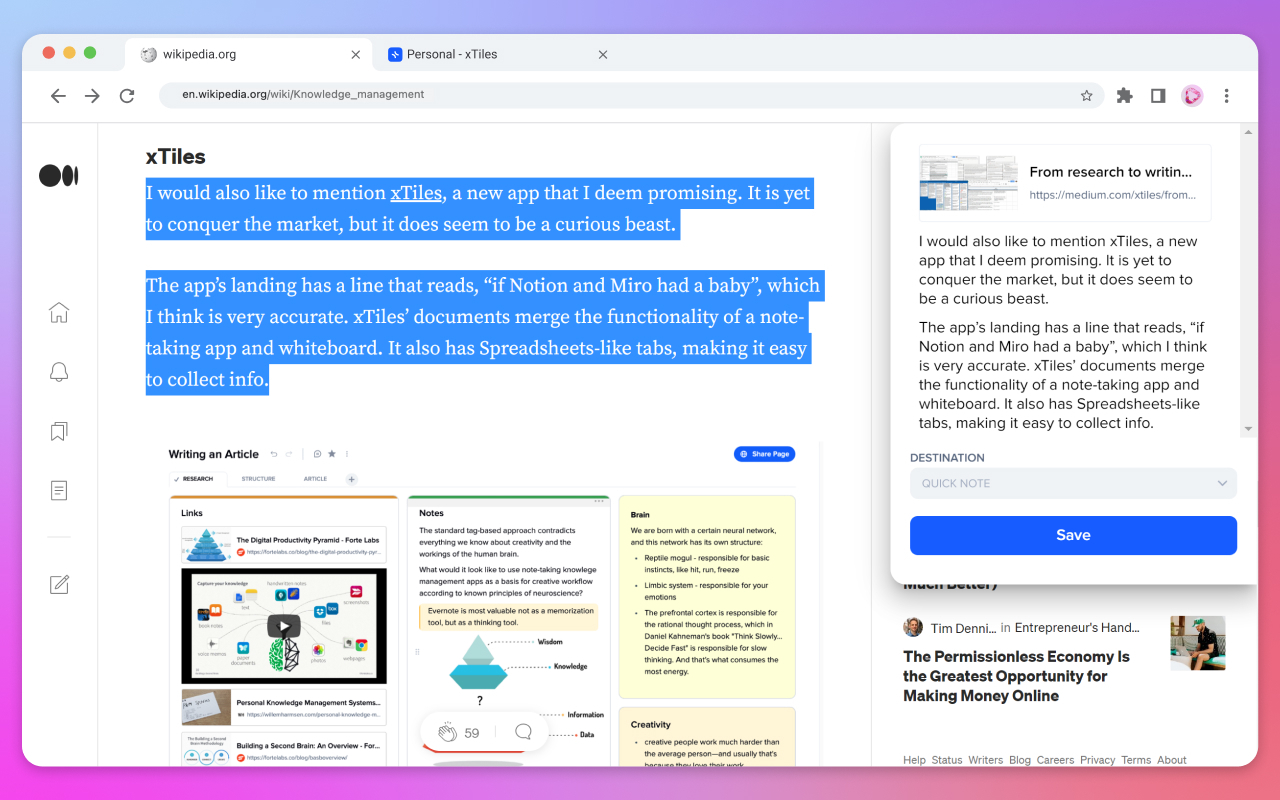View saved bookmarks in the sidebar

tap(58, 430)
